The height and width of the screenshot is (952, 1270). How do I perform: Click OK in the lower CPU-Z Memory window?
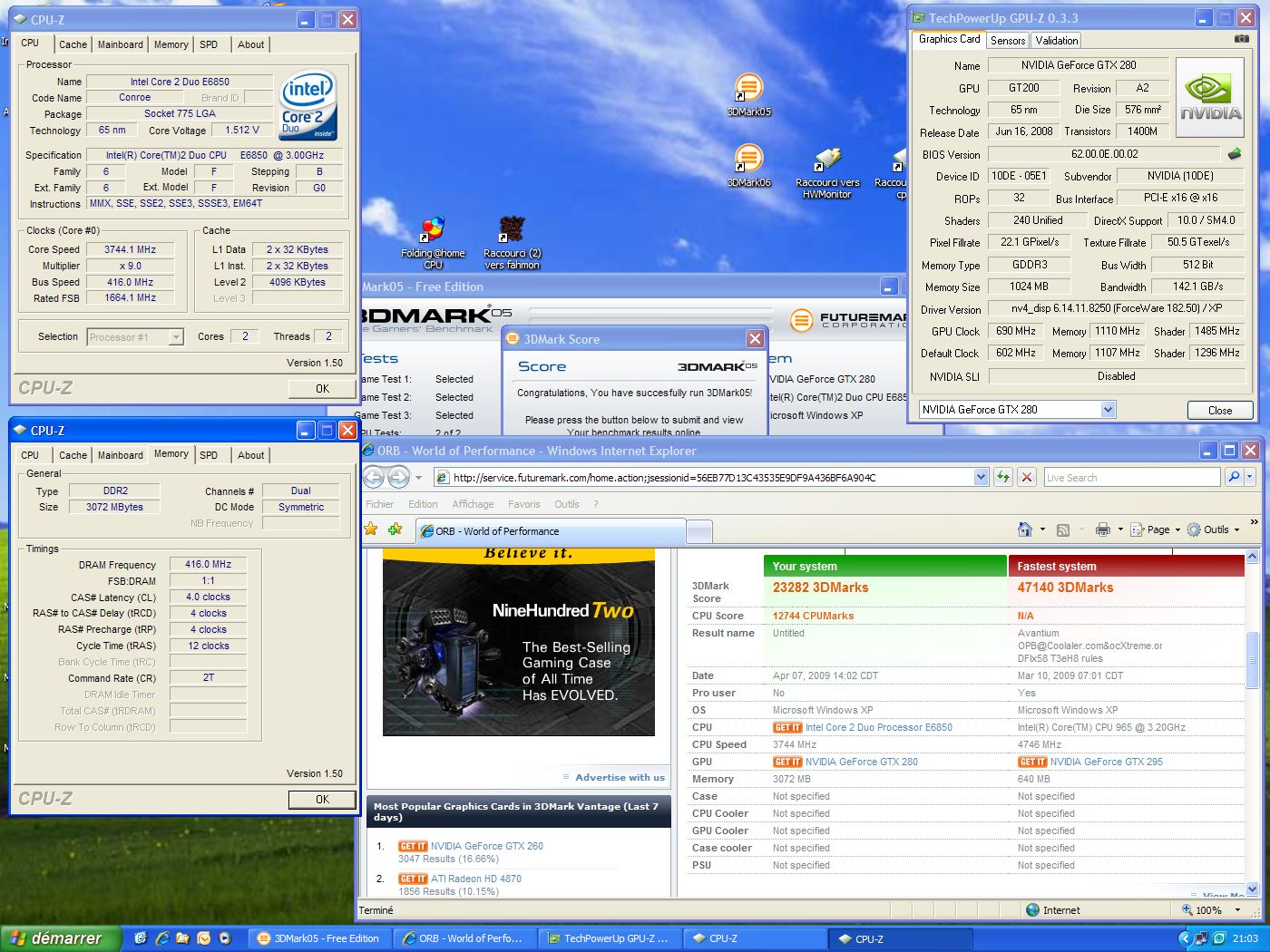[322, 799]
